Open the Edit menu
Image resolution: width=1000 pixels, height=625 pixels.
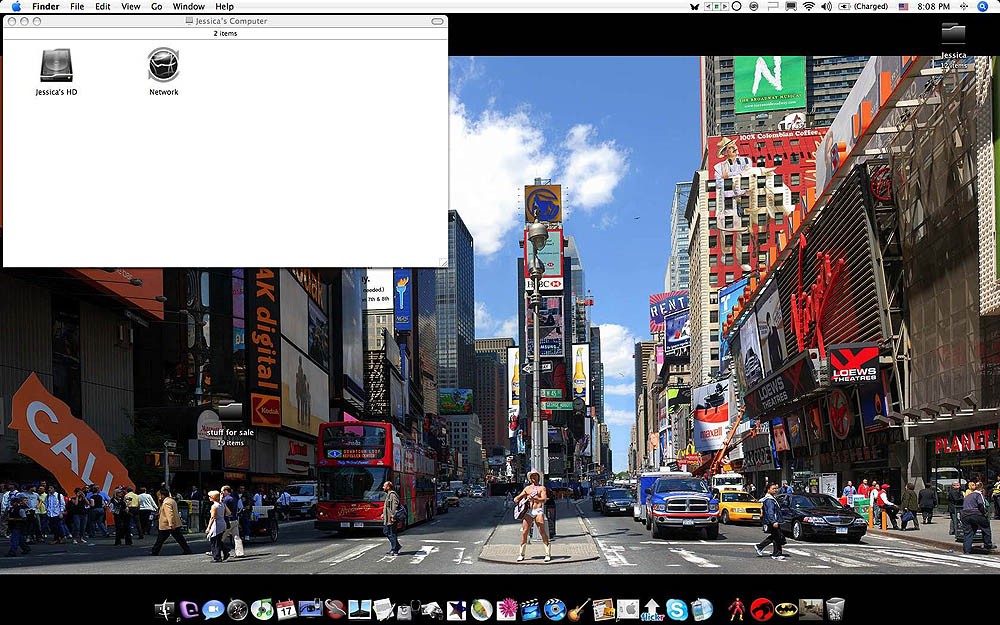pos(103,6)
